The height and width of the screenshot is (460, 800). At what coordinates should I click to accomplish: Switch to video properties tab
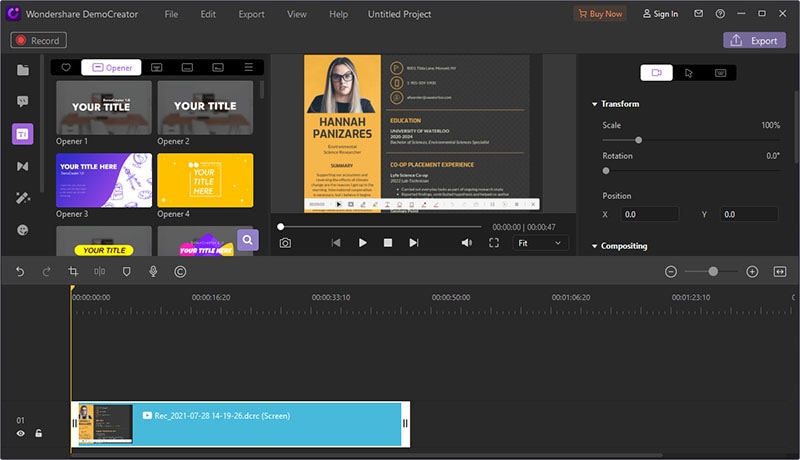pyautogui.click(x=656, y=72)
